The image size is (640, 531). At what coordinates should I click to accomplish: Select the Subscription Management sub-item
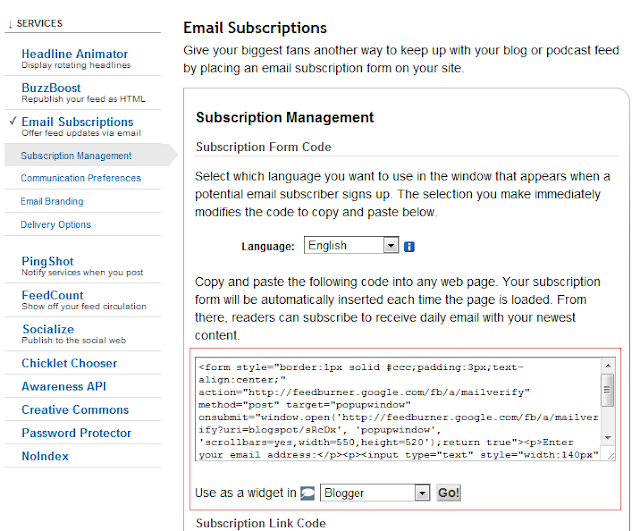(x=76, y=156)
